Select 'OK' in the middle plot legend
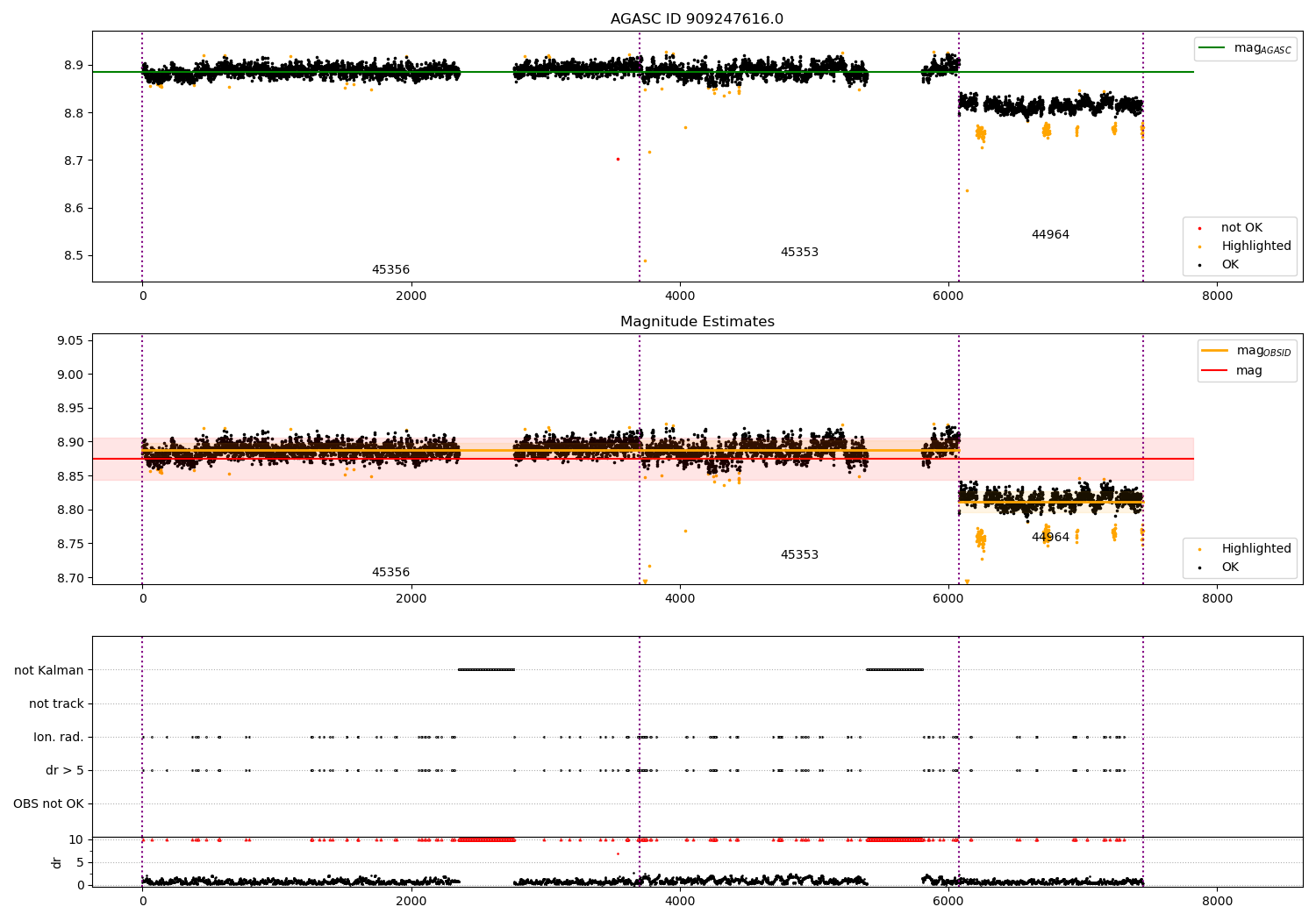The width and height of the screenshot is (1316, 921). click(1230, 568)
